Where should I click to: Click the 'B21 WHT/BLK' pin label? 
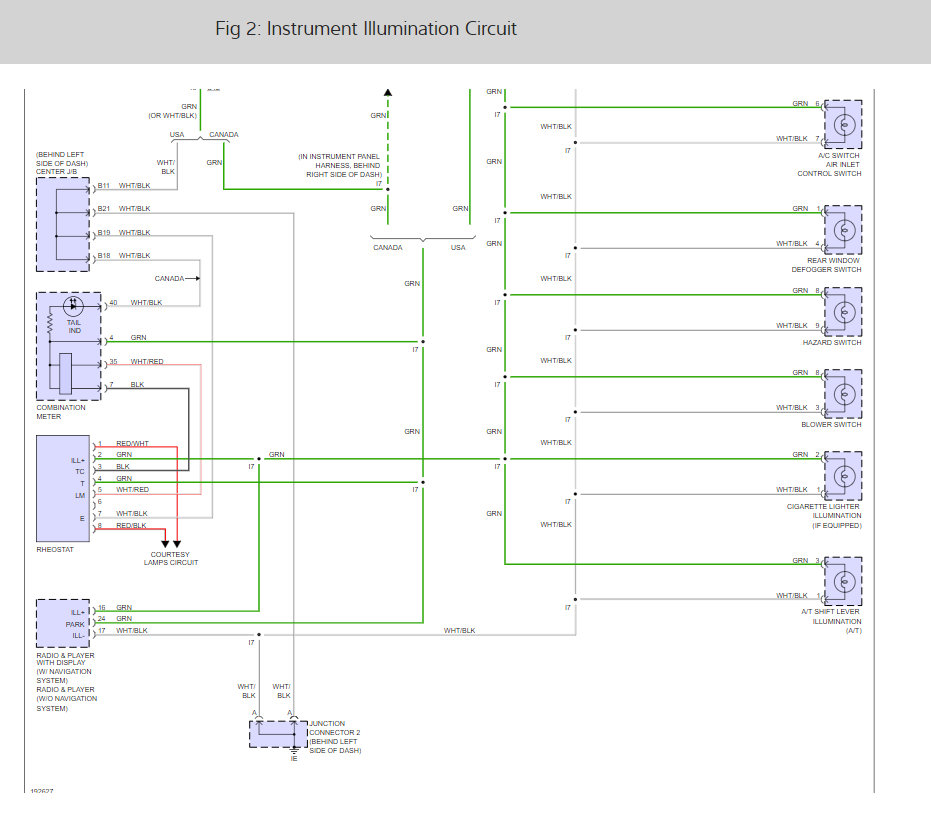124,209
